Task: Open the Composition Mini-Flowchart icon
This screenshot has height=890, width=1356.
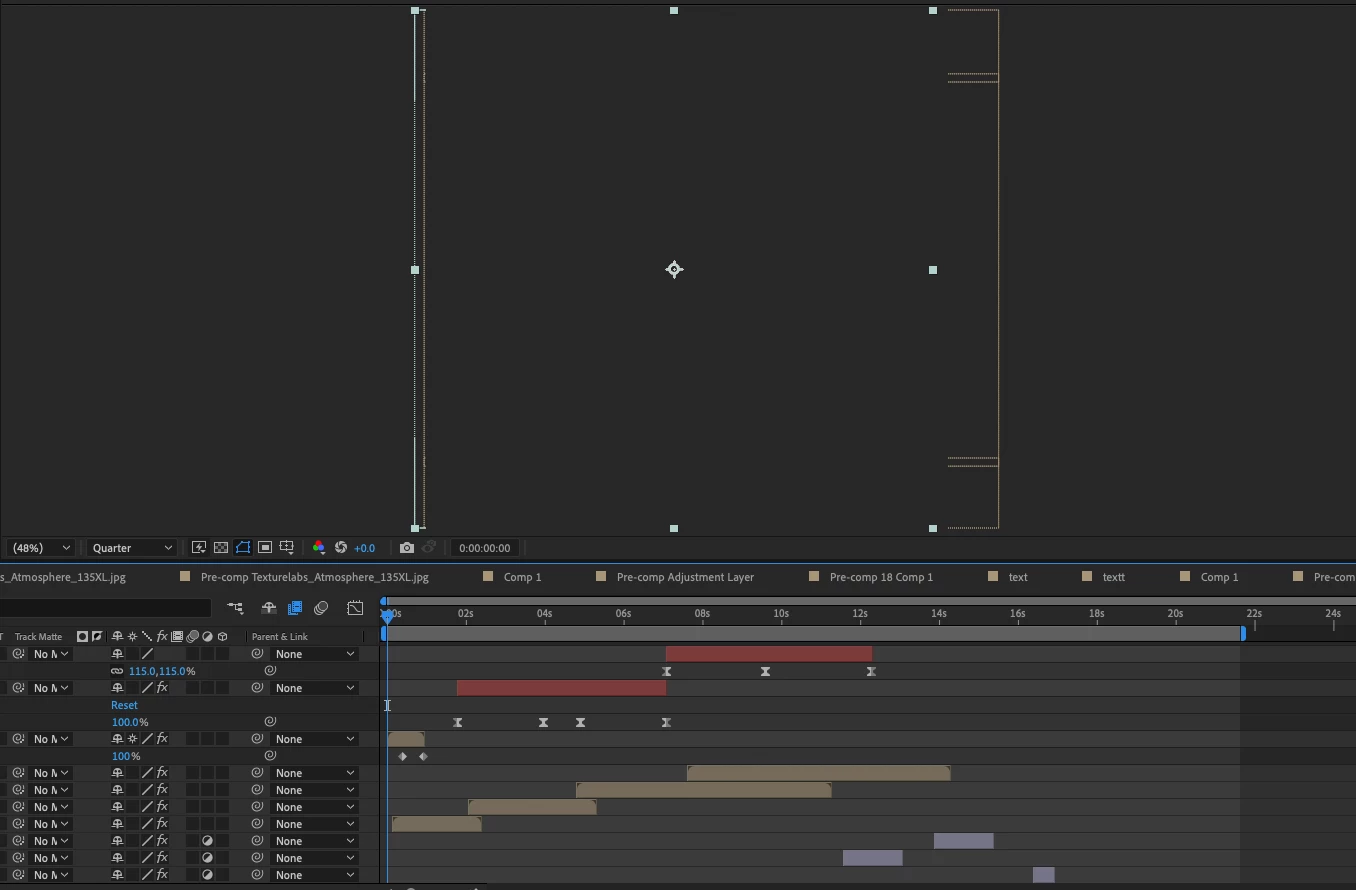Action: (x=235, y=608)
